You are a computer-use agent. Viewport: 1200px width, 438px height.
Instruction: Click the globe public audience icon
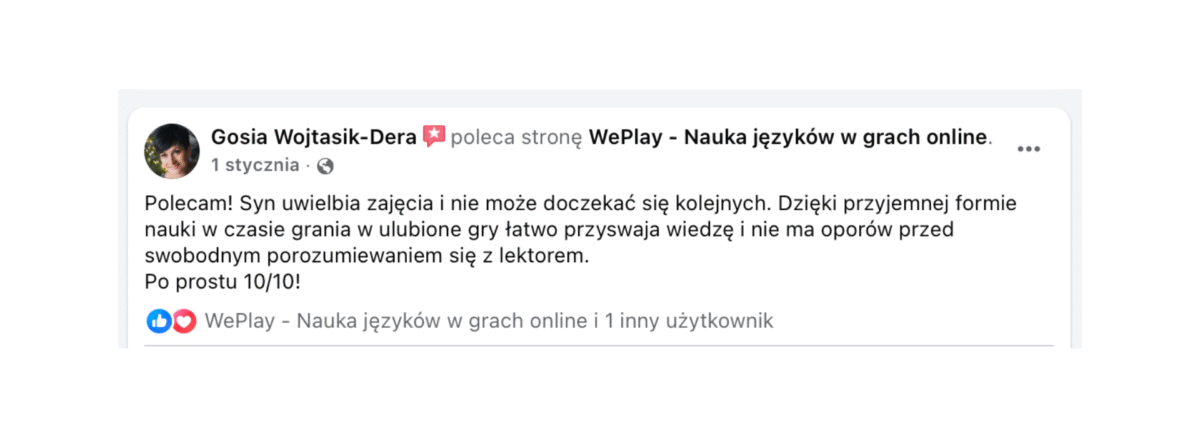325,165
